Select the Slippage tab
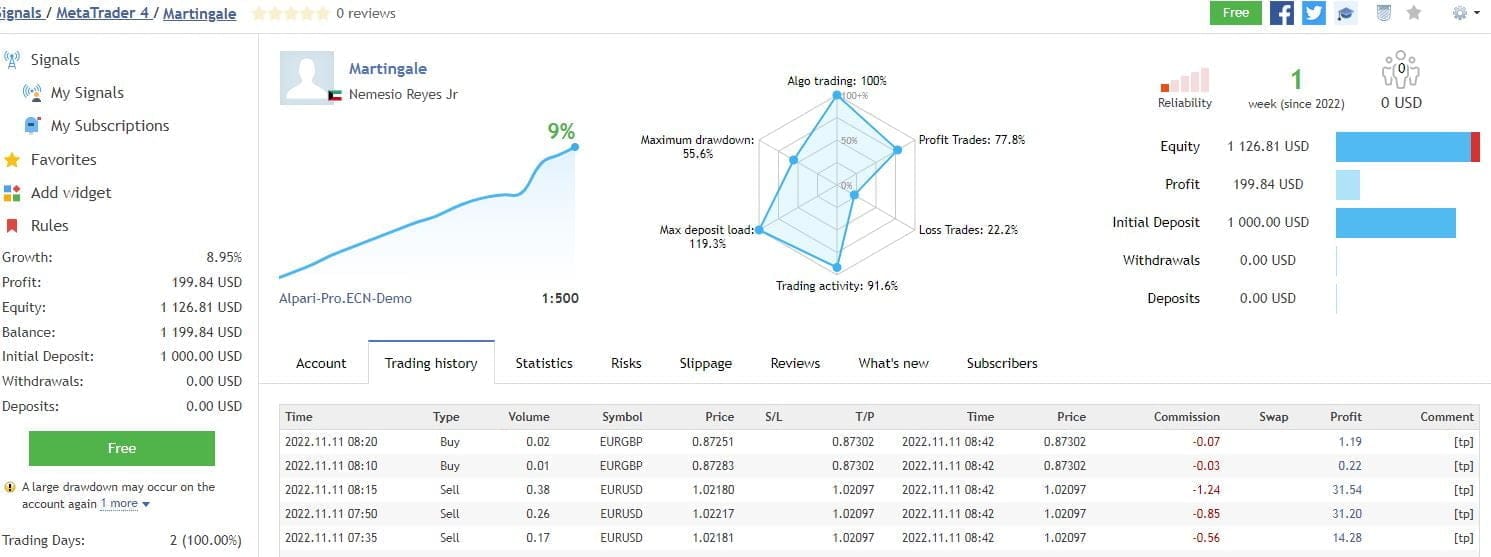 click(705, 363)
